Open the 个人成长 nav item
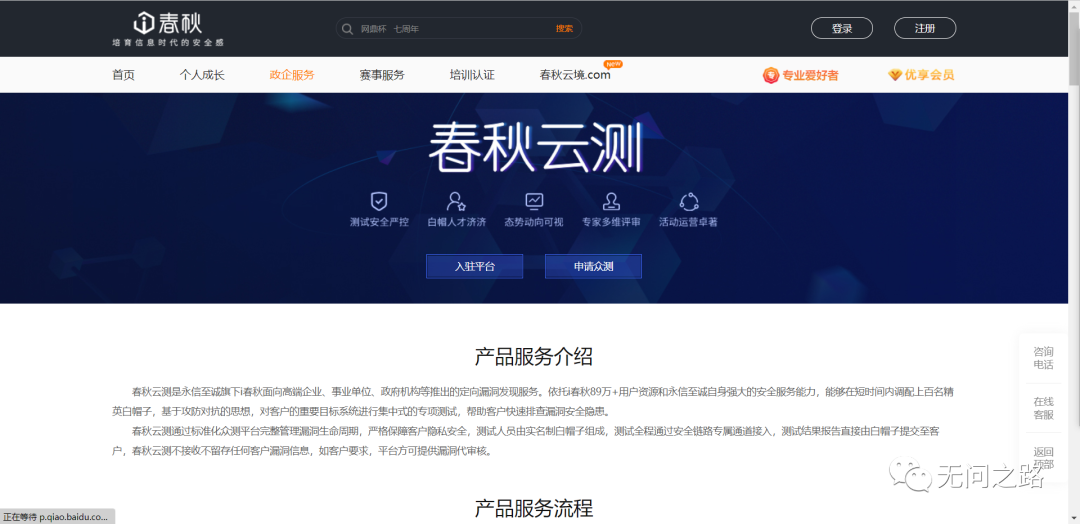Viewport: 1080px width, 524px height. [202, 75]
